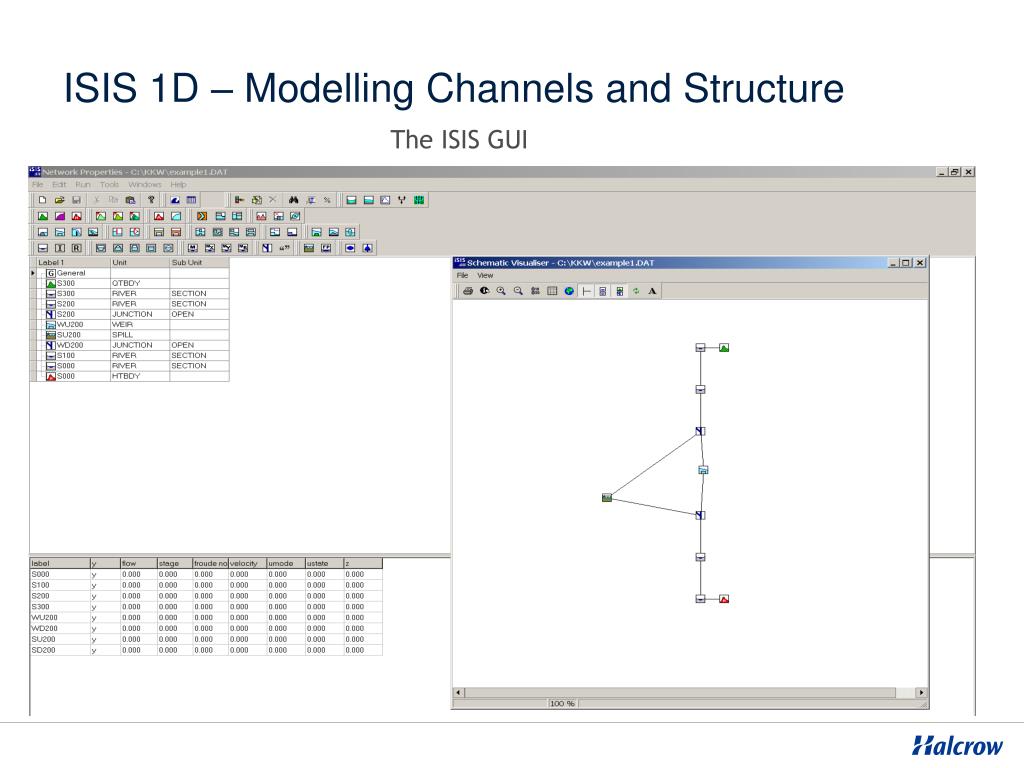The height and width of the screenshot is (768, 1024).
Task: Select the General row in the network tree
Action: point(133,273)
